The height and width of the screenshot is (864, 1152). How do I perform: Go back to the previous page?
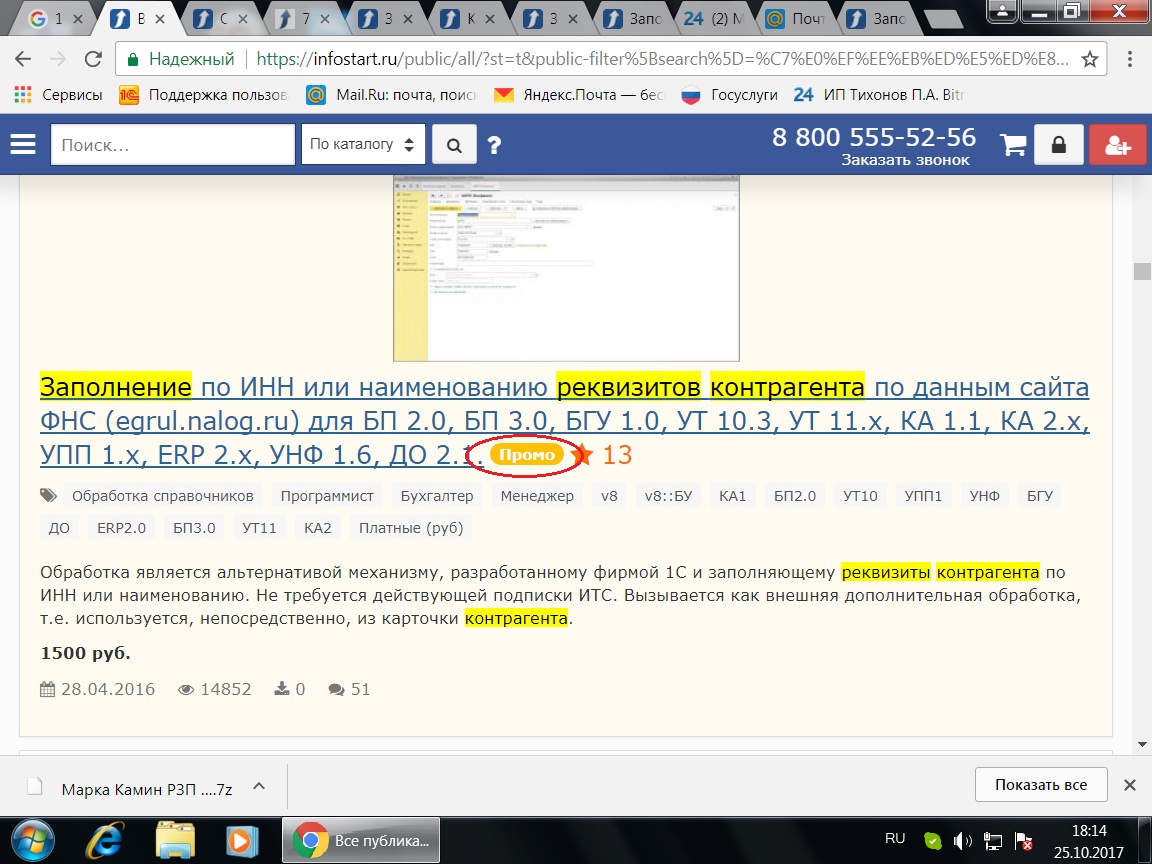click(x=23, y=59)
